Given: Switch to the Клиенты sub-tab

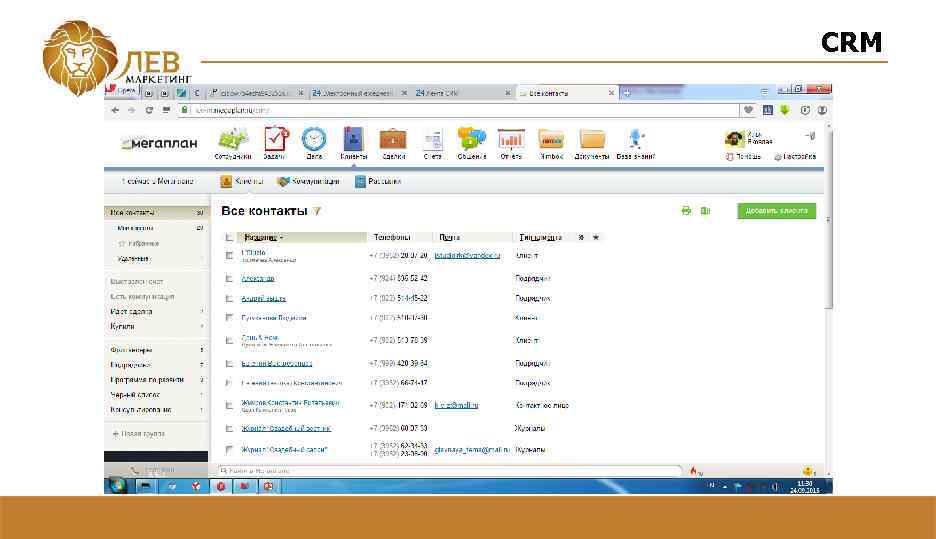Looking at the screenshot, I should coord(242,181).
